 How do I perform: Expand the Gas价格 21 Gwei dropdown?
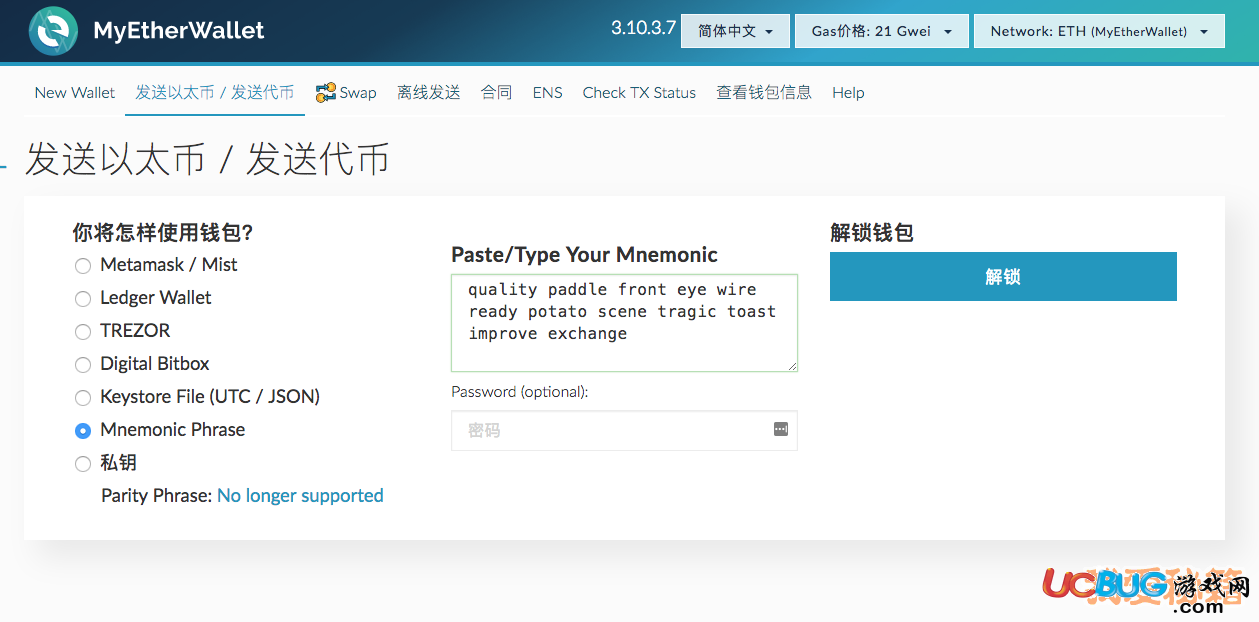pos(881,31)
